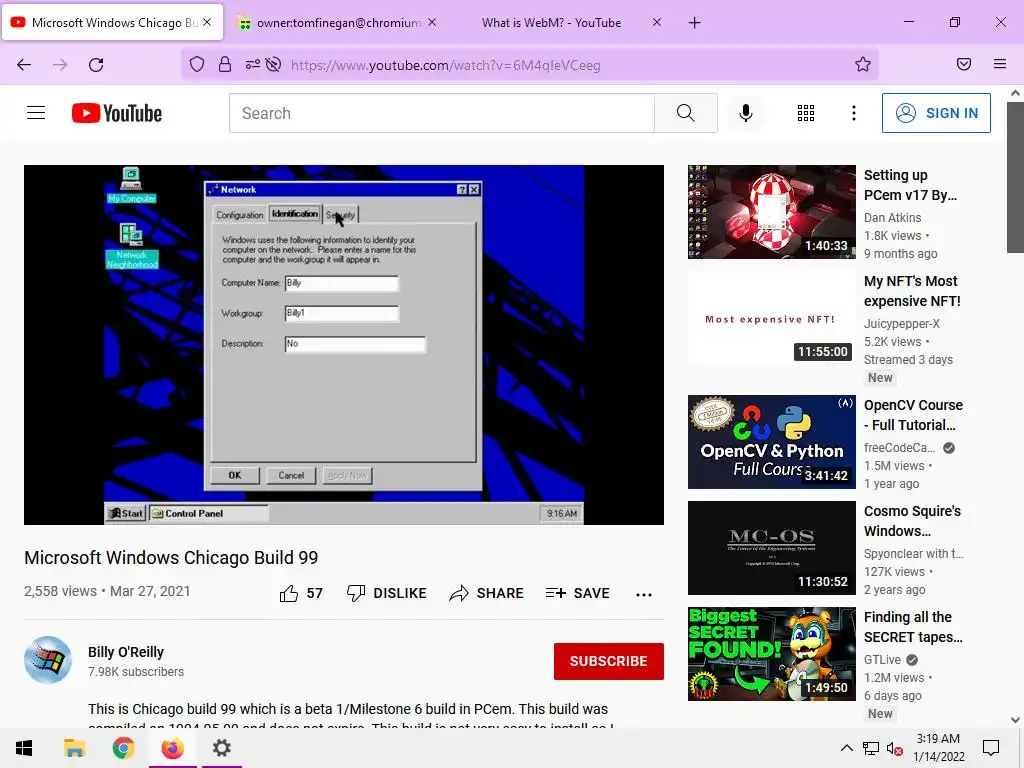
Task: Show hidden tray icons chevron
Action: coord(846,748)
